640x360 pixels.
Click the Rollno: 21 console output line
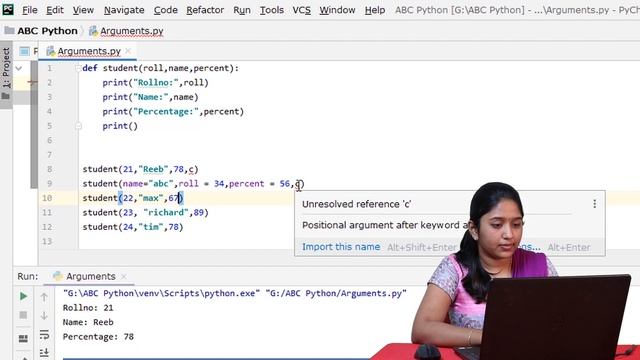pyautogui.click(x=88, y=308)
